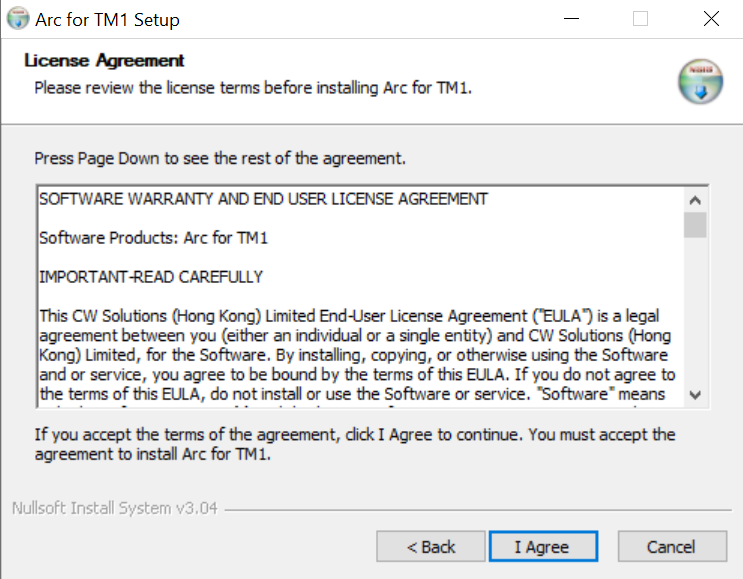The image size is (743, 579).
Task: Click the License Agreement header title
Action: [x=104, y=61]
